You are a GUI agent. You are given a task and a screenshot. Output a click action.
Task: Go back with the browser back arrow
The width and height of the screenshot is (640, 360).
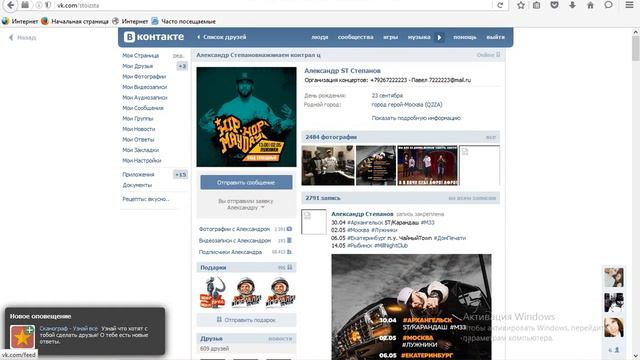[11, 5]
